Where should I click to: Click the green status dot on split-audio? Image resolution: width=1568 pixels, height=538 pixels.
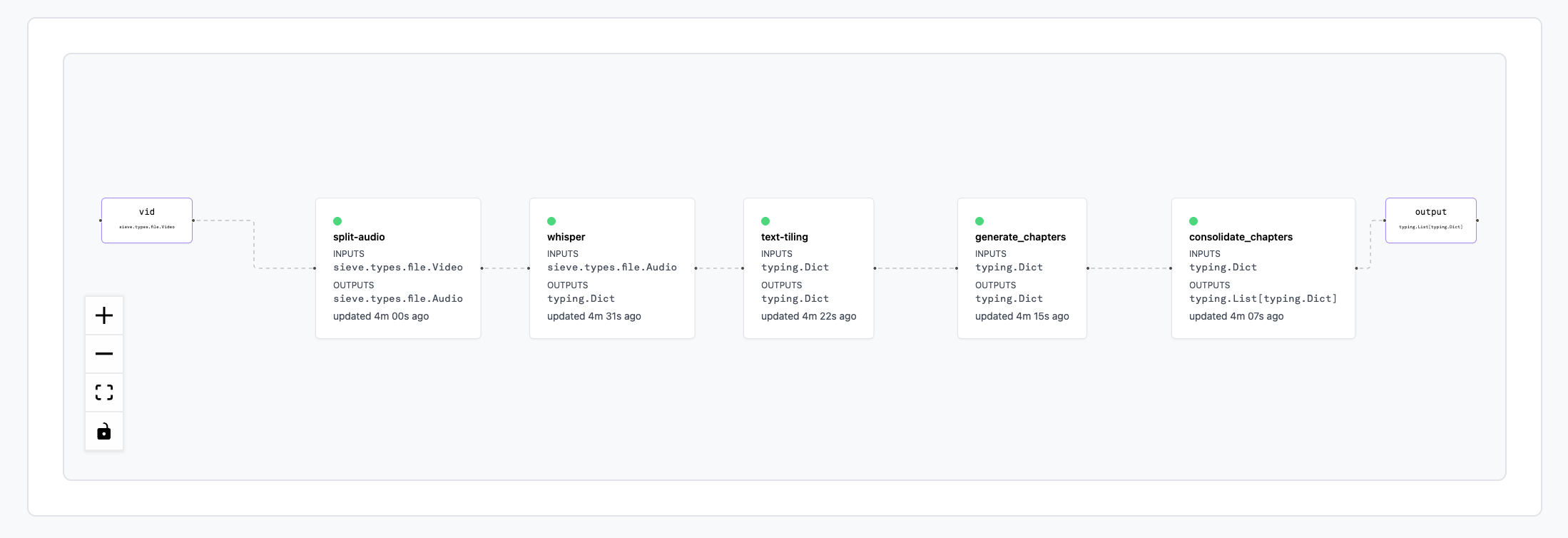(337, 221)
